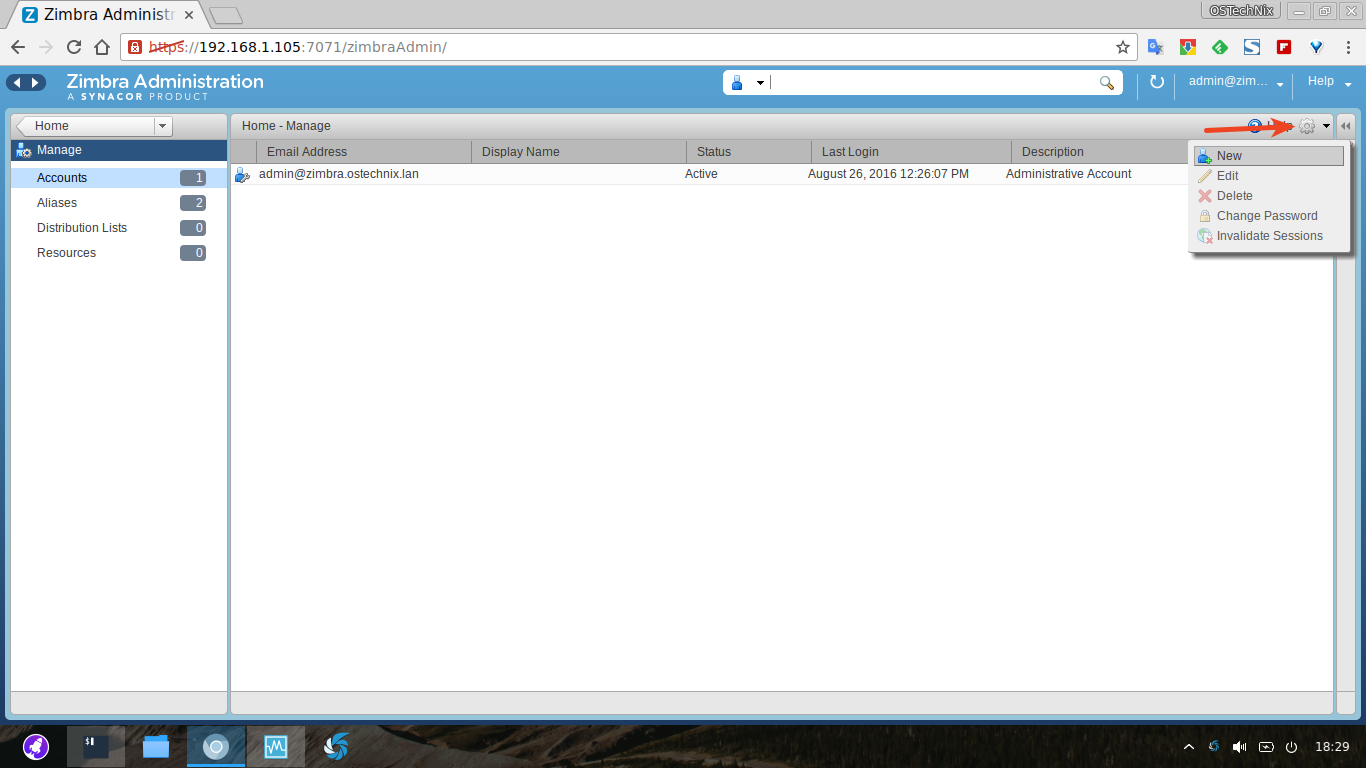Go forward with Zimbra right arrow
Image resolution: width=1366 pixels, height=768 pixels.
[x=36, y=83]
